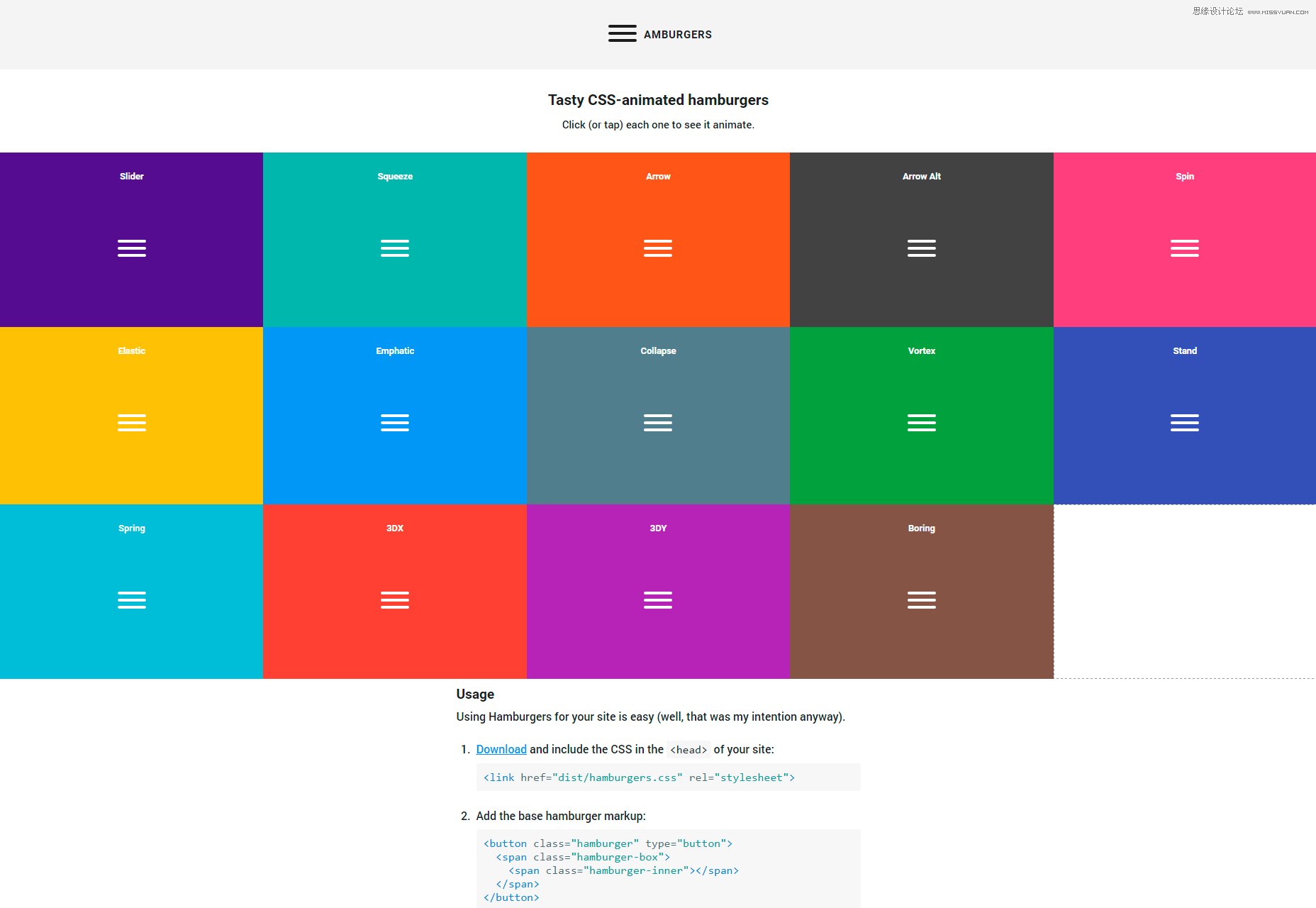The width and height of the screenshot is (1316, 908).
Task: Click the 'Boring' tile label
Action: (x=922, y=528)
